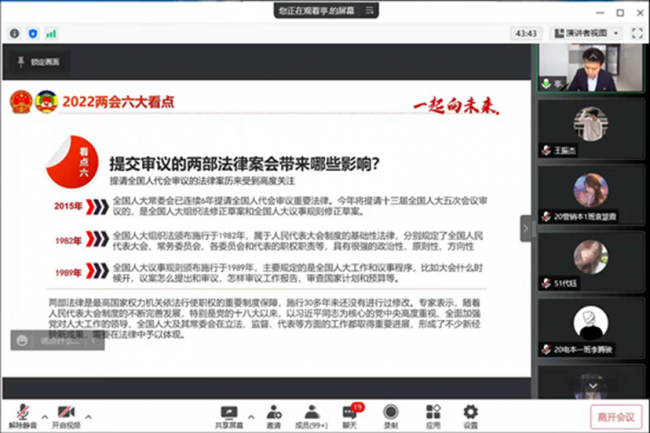Click the 共享屏幕 share screen icon

(228, 414)
